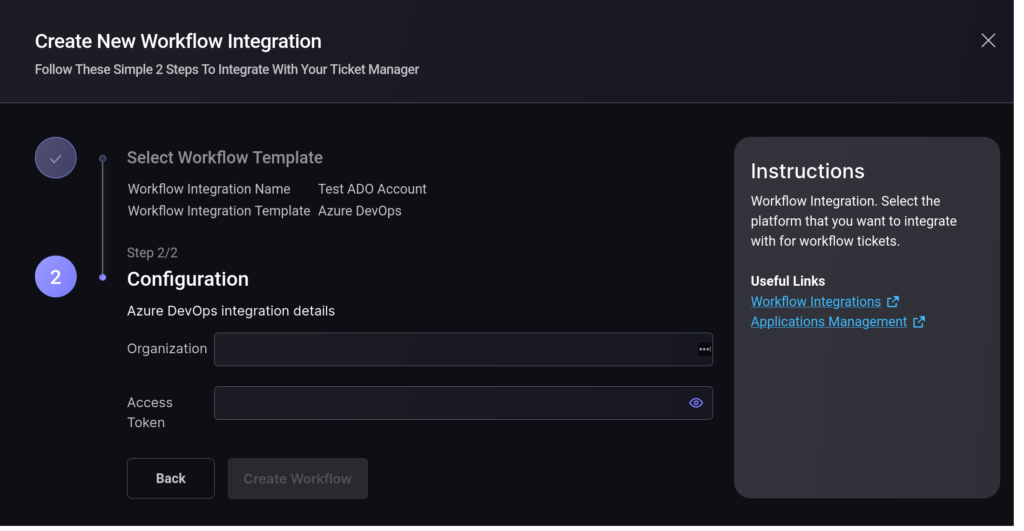
Task: Toggle Access Token visibility eye icon
Action: click(696, 403)
